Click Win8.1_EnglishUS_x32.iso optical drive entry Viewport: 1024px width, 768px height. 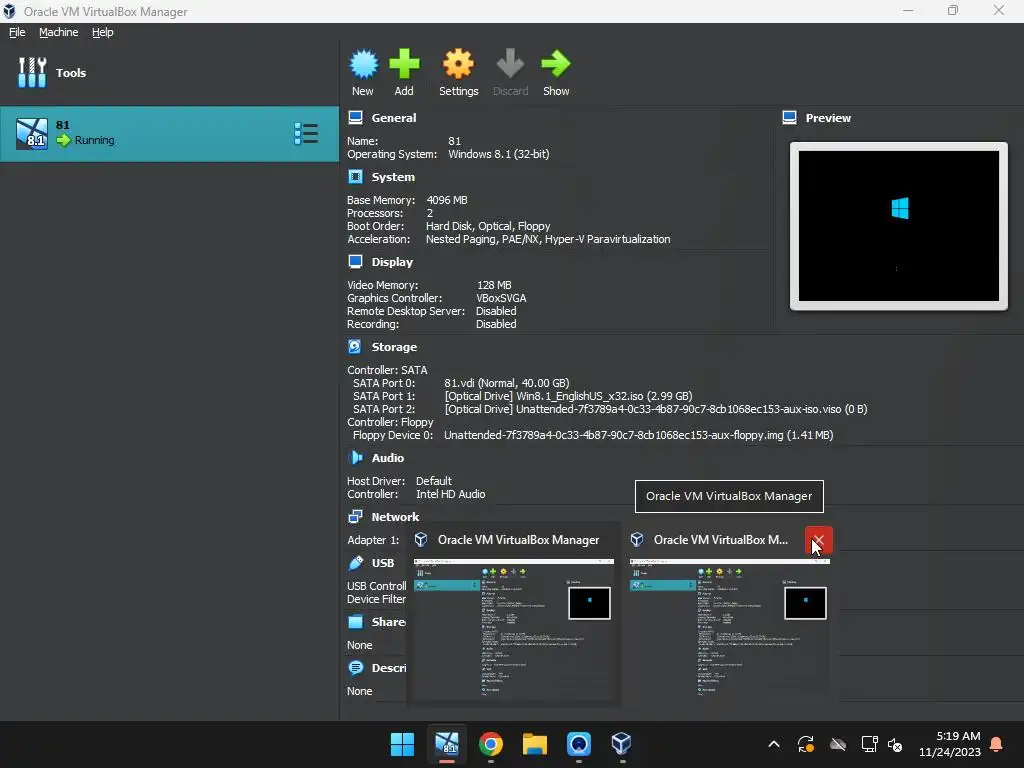coord(568,396)
